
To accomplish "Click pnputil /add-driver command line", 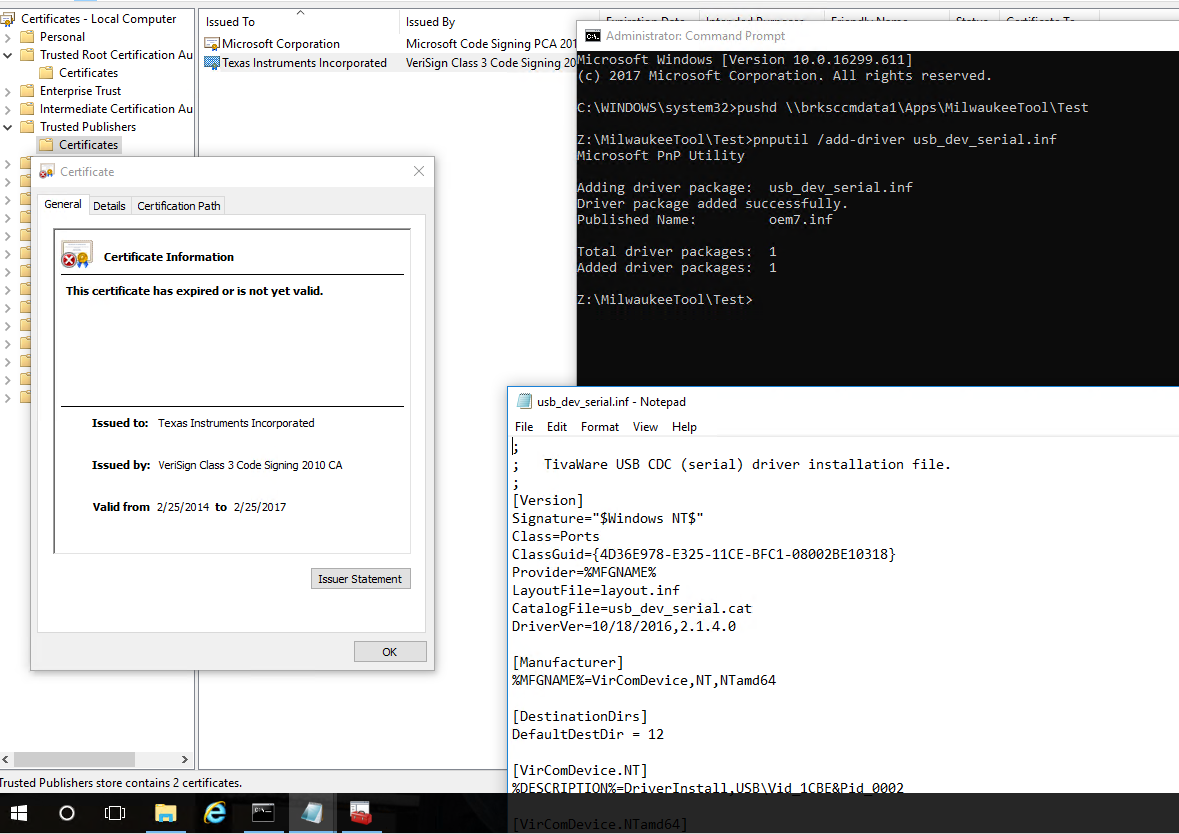I will [x=817, y=139].
